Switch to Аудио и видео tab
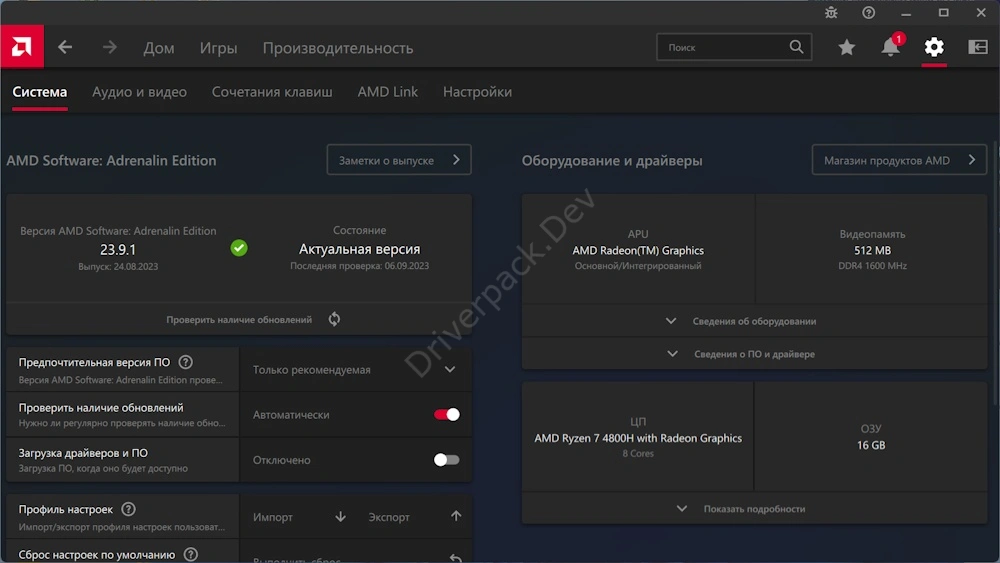Viewport: 1000px width, 563px height. (x=139, y=92)
